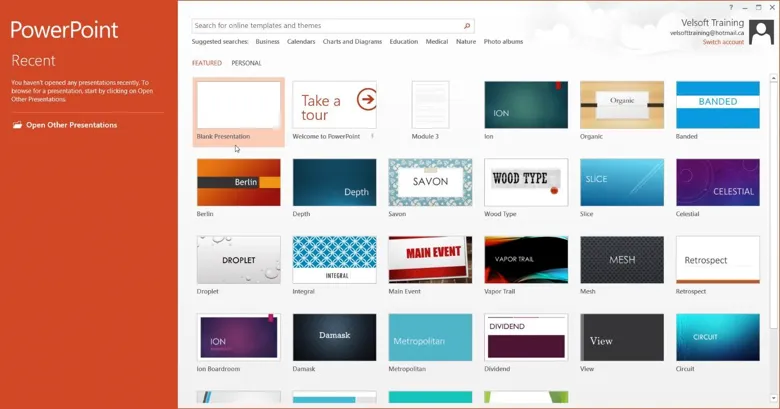Image resolution: width=780 pixels, height=409 pixels.
Task: Open the Take a tour template
Action: pyautogui.click(x=334, y=105)
